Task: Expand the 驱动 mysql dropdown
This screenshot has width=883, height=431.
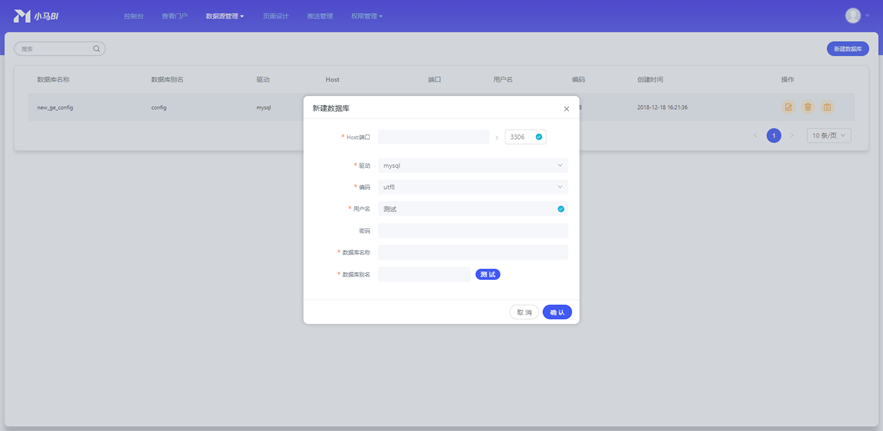Action: pyautogui.click(x=472, y=166)
